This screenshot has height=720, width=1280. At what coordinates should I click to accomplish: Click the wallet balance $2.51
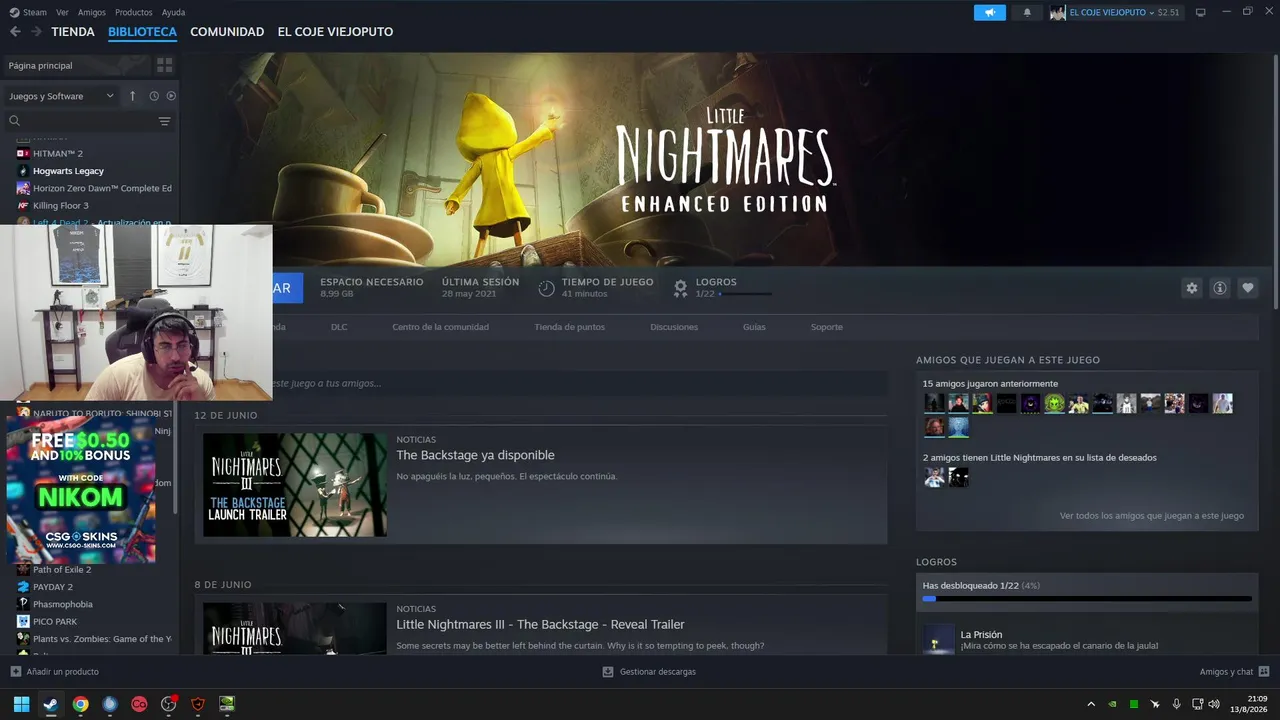[1168, 12]
